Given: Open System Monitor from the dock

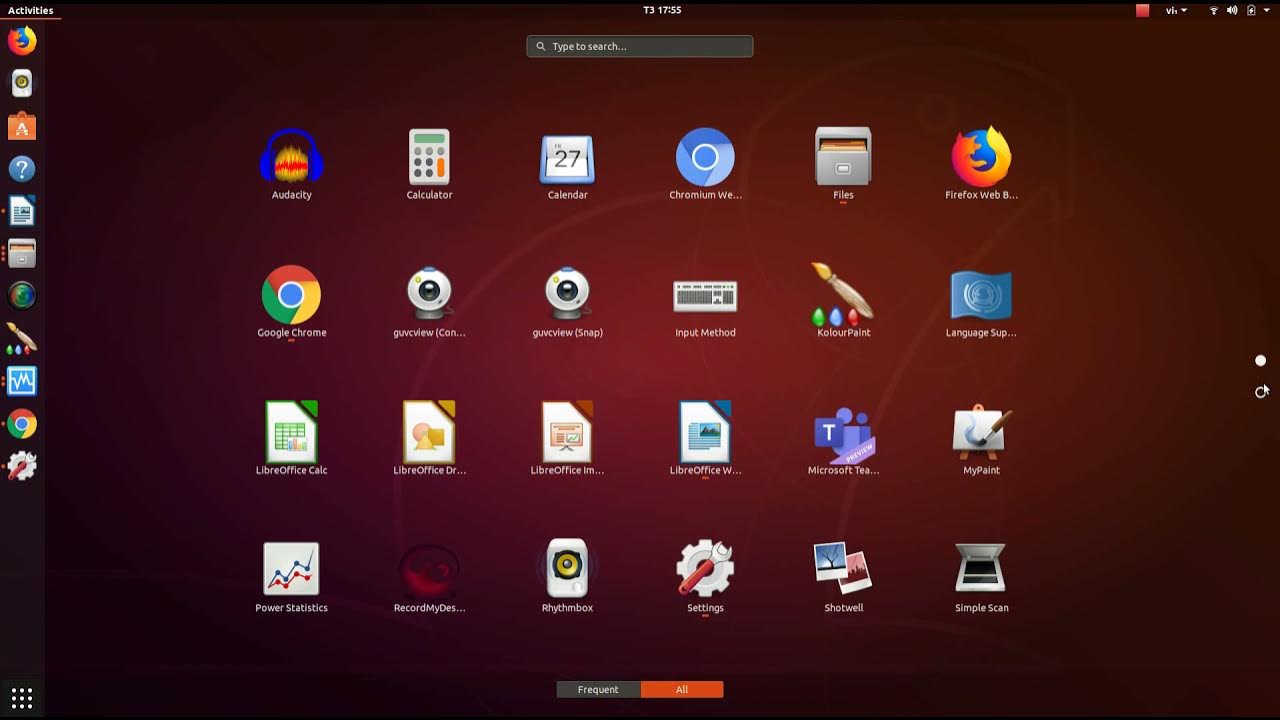Looking at the screenshot, I should coord(22,381).
